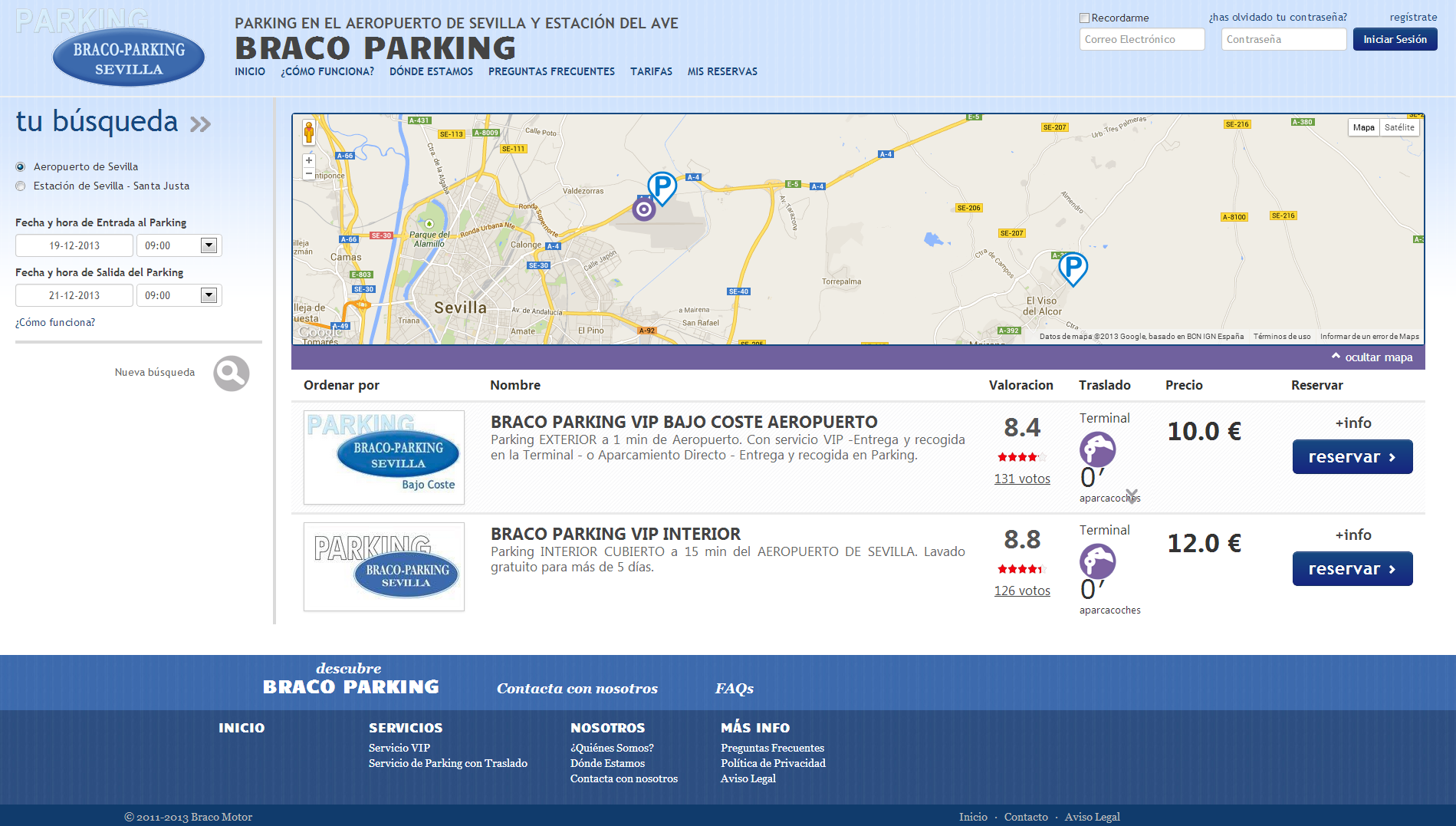Click the parking marker near the airport
1456x826 pixels.
click(x=662, y=188)
